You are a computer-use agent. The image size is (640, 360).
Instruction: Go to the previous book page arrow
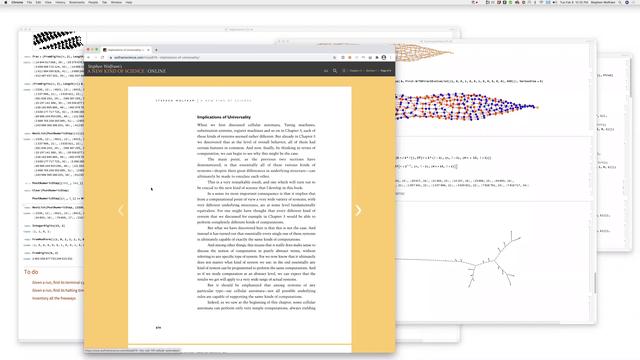(121, 210)
